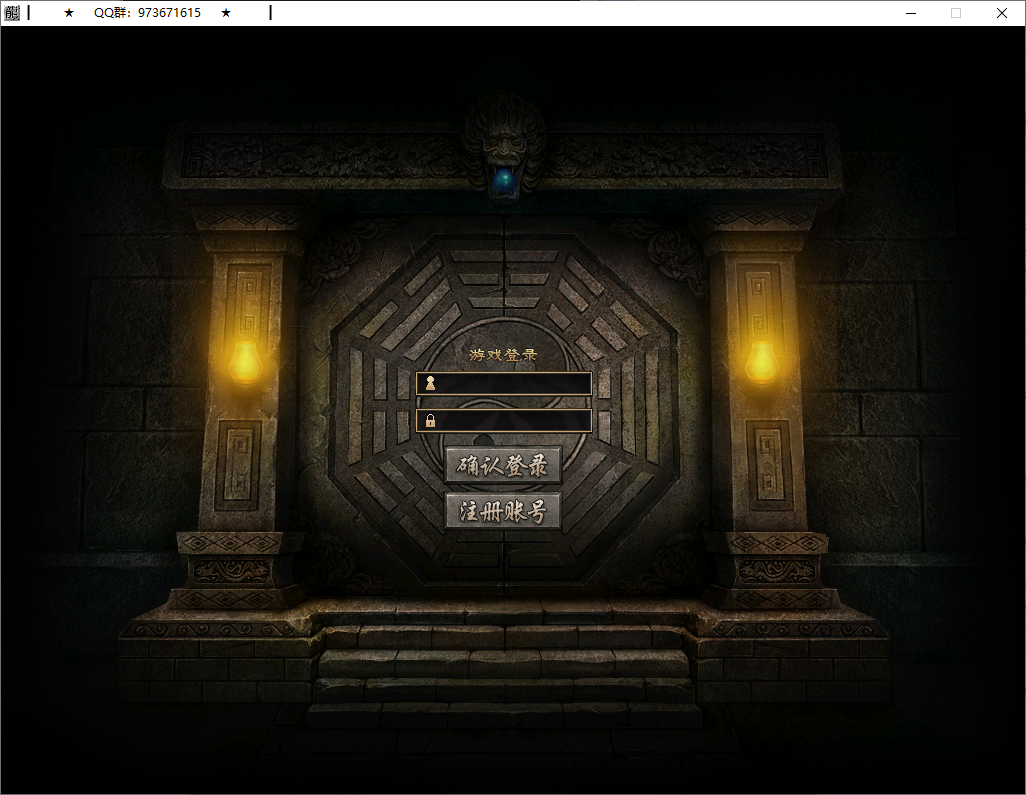The image size is (1026, 795).
Task: Click the blue gem under the lion head
Action: [x=505, y=180]
